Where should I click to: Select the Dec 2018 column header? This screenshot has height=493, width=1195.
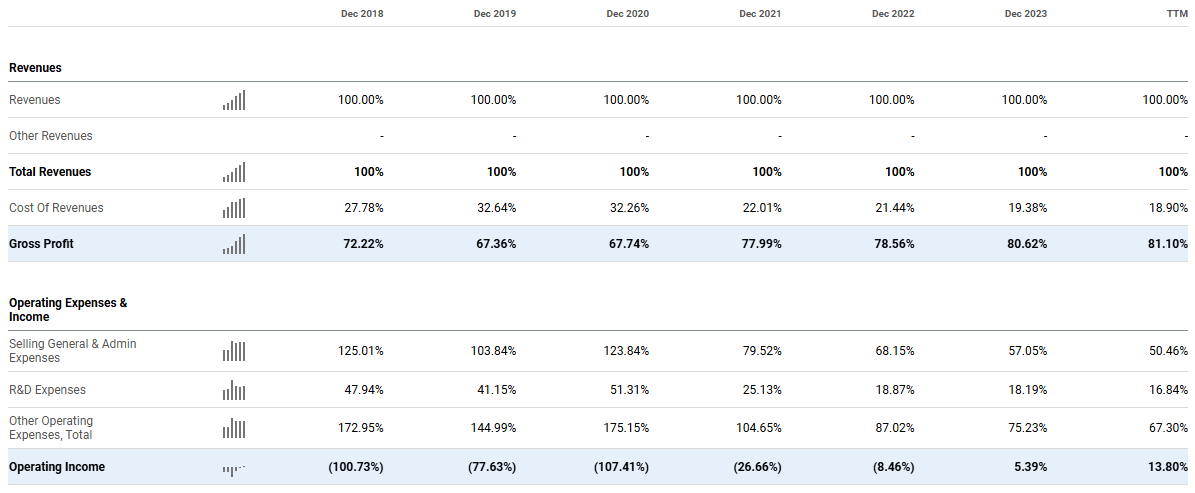click(x=361, y=14)
